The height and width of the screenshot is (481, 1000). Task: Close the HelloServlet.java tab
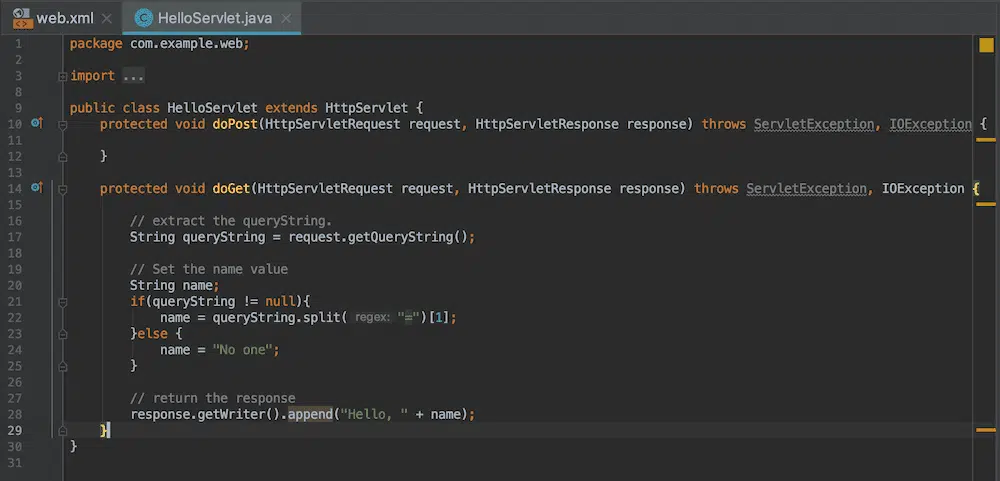click(x=285, y=18)
